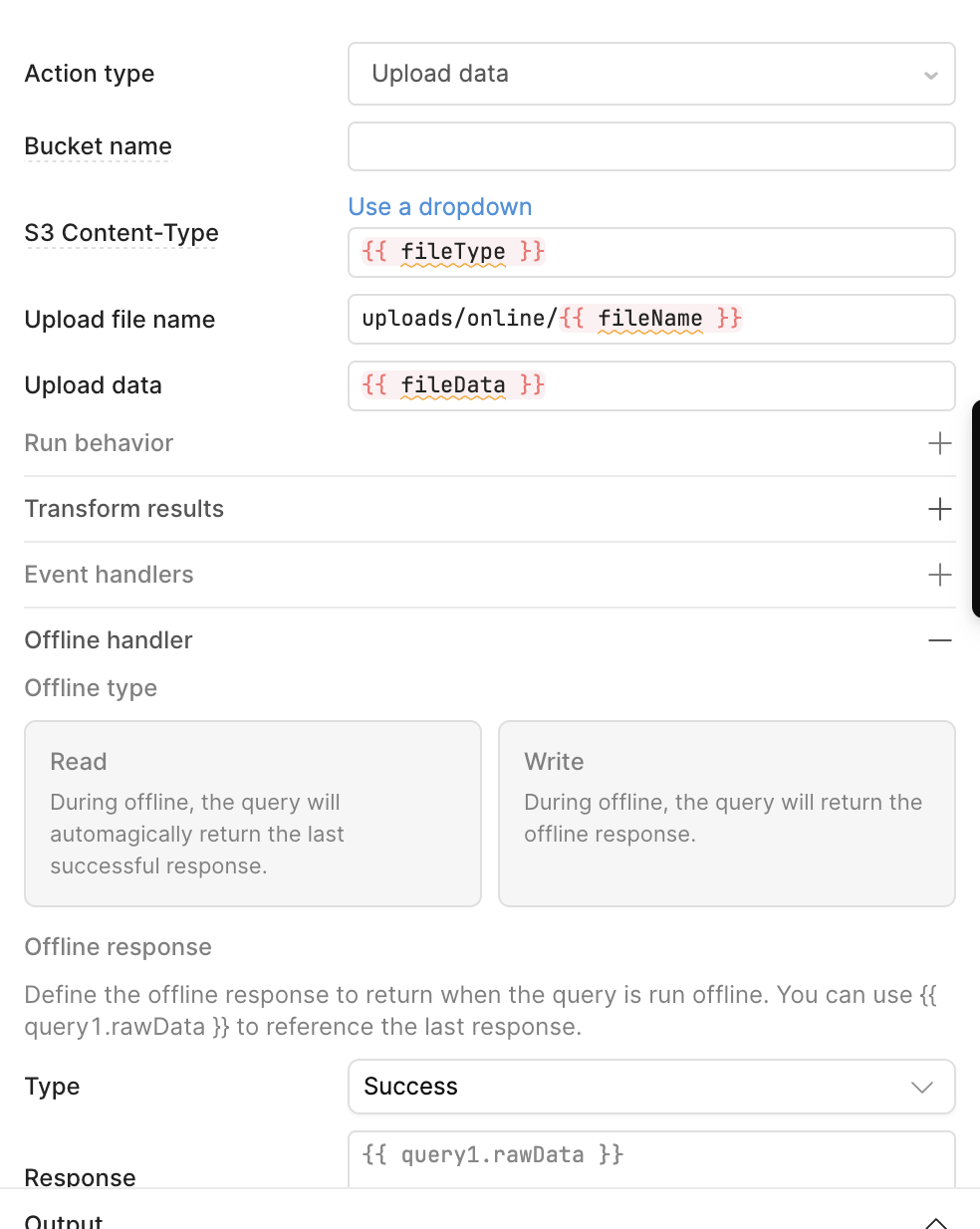This screenshot has width=980, height=1229.
Task: Select the Read offline type option
Action: (x=253, y=814)
